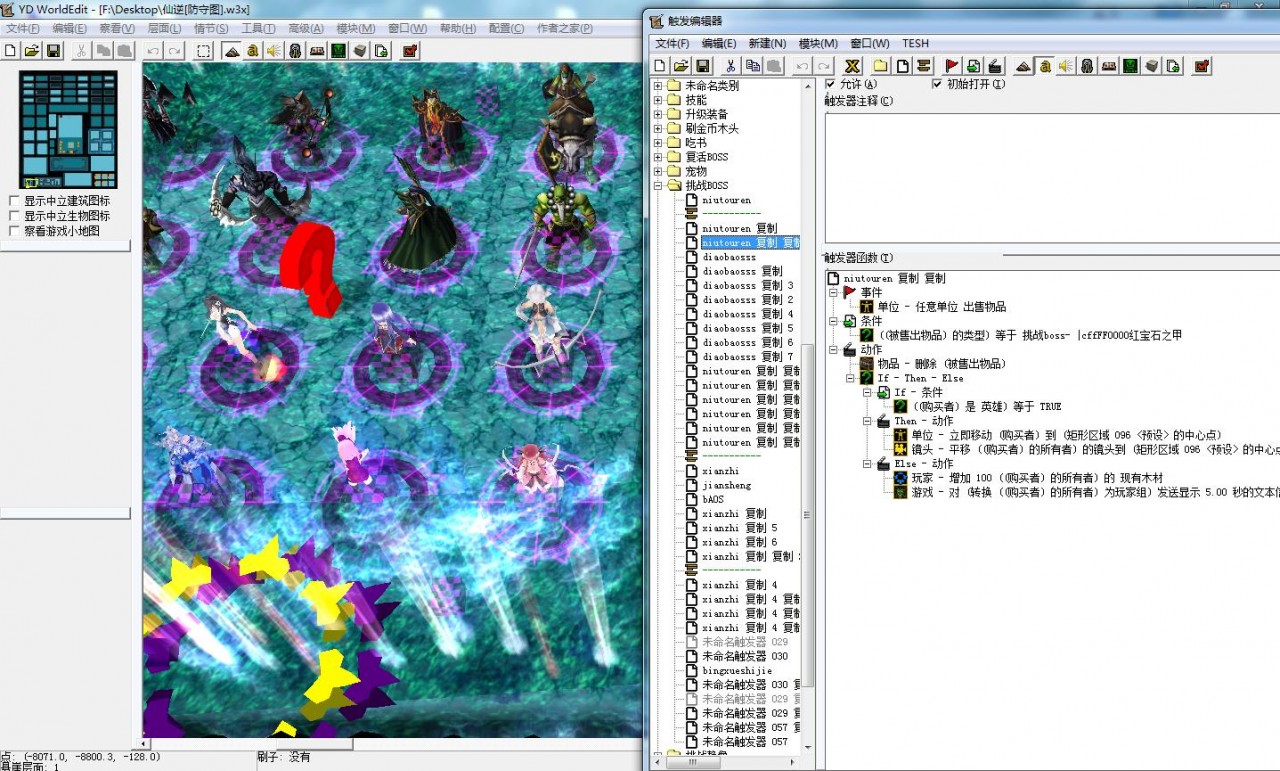
Task: Toggle 察看游戏小地图 checkbox
Action: pos(15,231)
